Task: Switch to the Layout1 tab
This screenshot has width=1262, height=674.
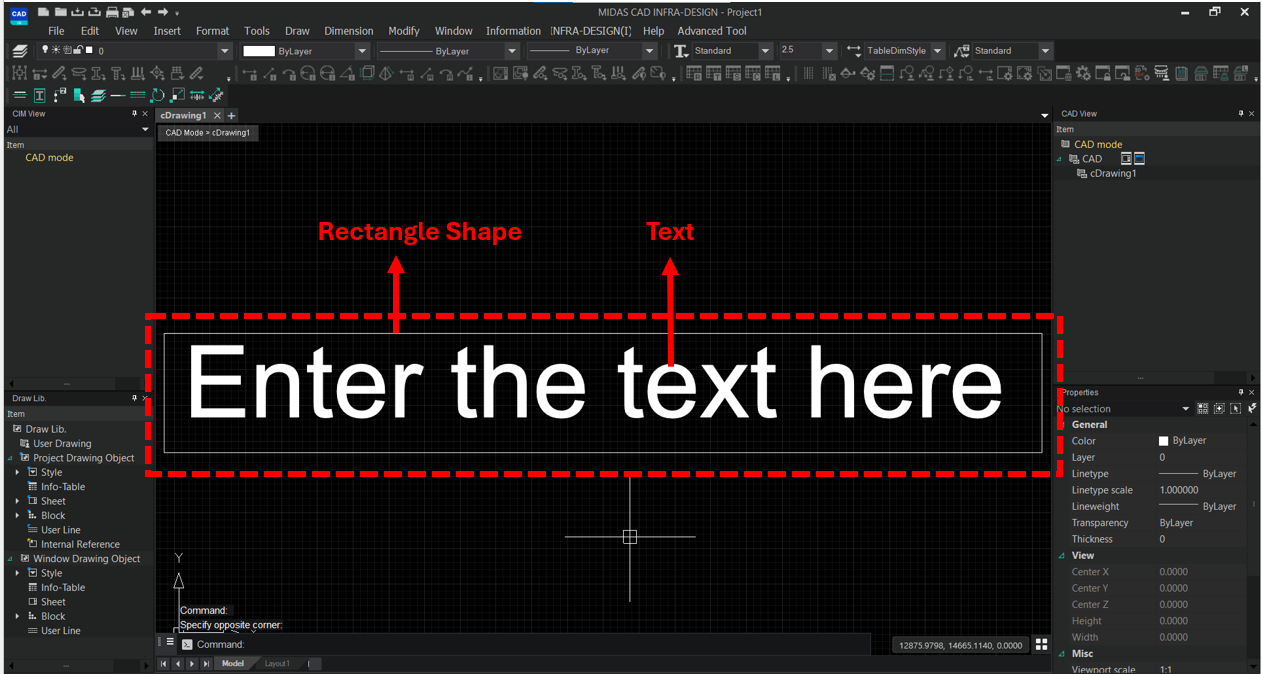Action: 277,664
